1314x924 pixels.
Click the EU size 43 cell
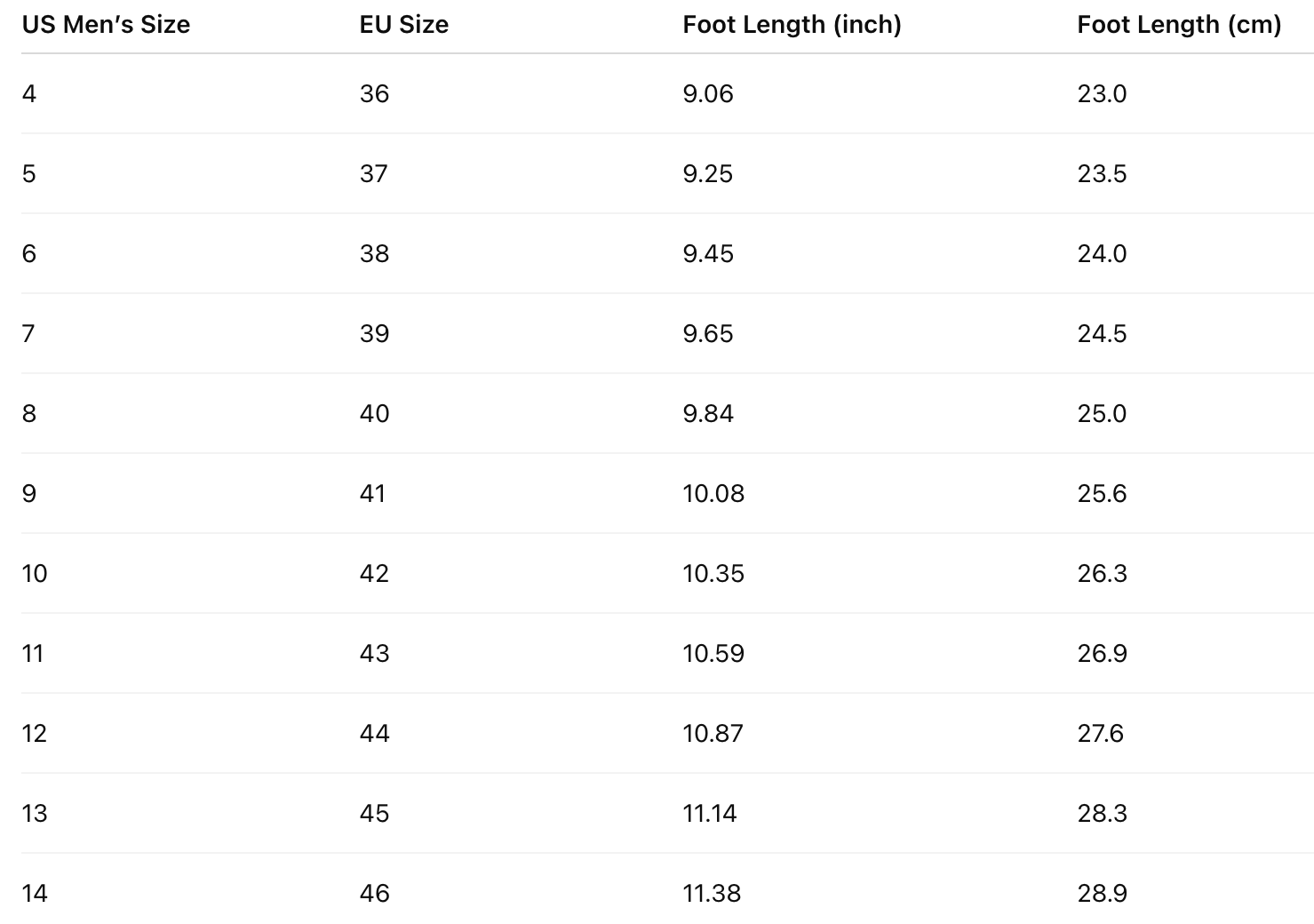pos(374,654)
